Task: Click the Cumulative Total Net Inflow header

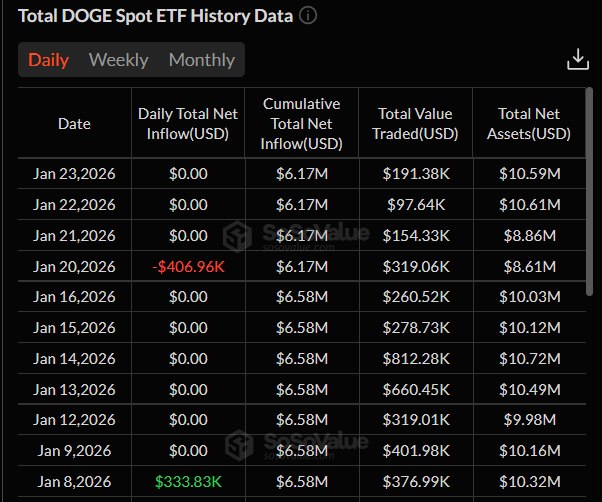Action: tap(301, 124)
